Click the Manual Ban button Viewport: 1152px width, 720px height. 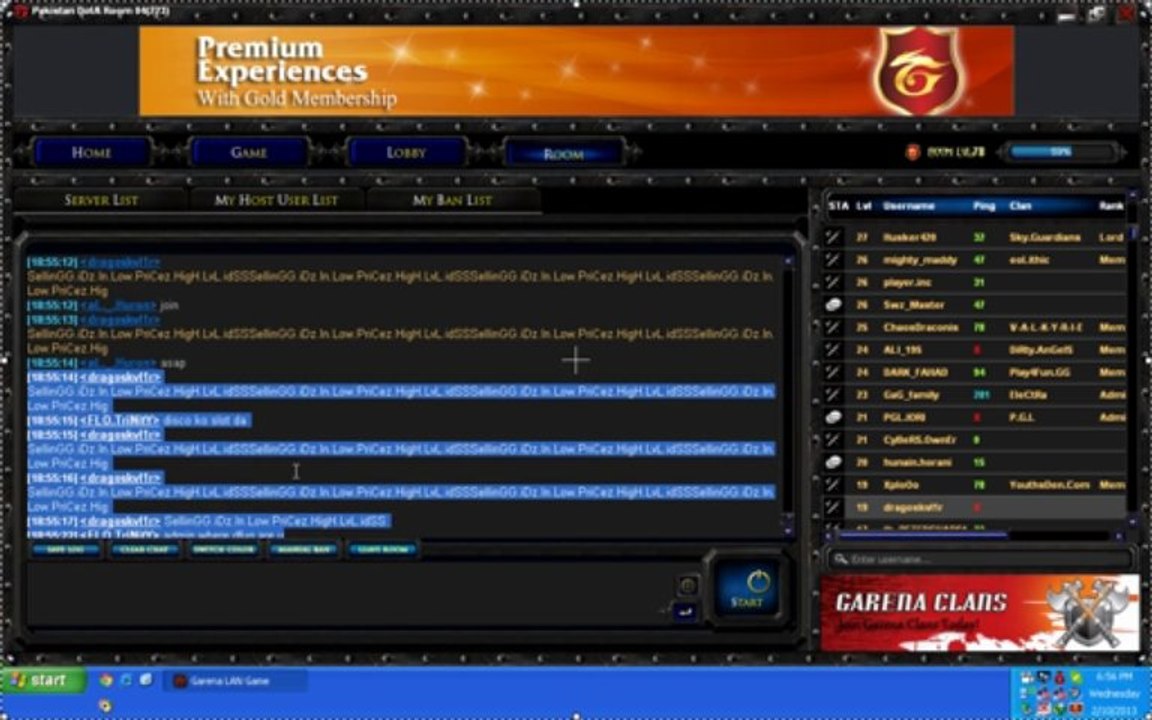(303, 550)
